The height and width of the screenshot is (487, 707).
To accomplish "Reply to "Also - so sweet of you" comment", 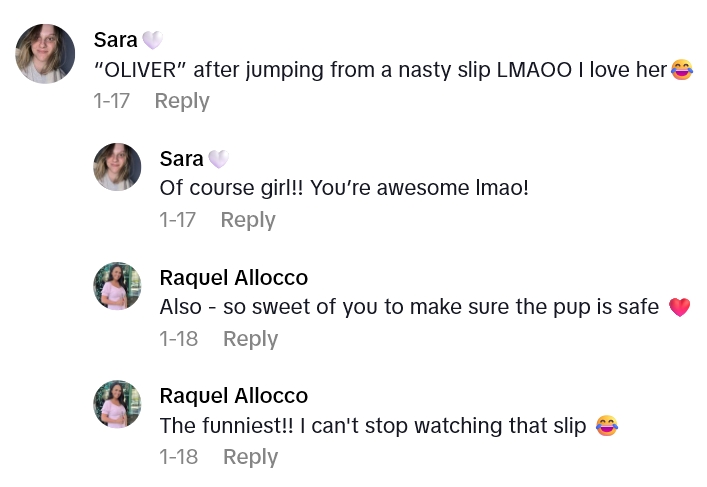I will click(x=250, y=339).
